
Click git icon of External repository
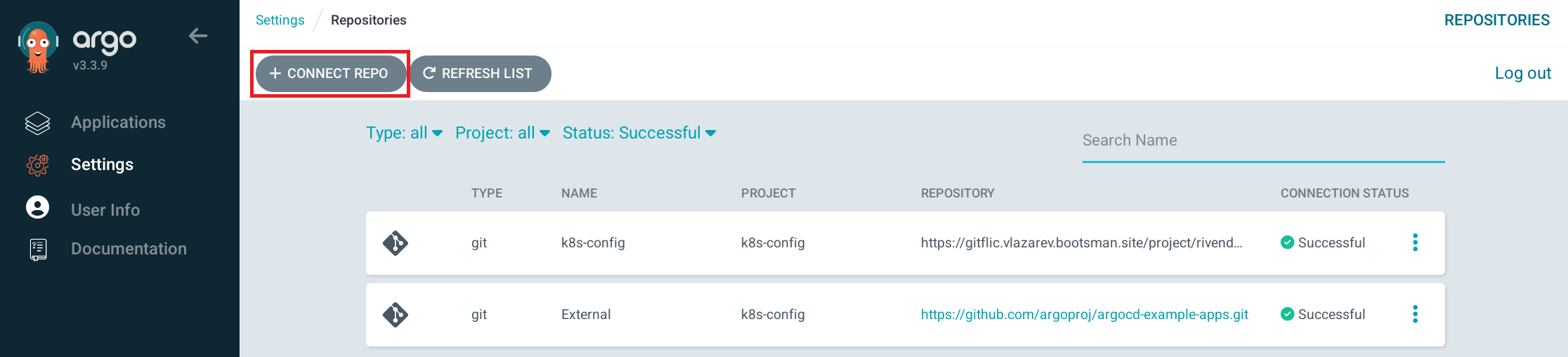point(396,315)
